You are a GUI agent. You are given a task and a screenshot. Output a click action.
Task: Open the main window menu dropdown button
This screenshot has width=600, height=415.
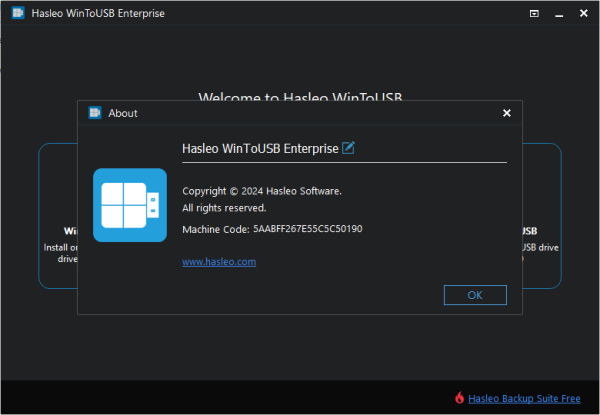[x=534, y=14]
